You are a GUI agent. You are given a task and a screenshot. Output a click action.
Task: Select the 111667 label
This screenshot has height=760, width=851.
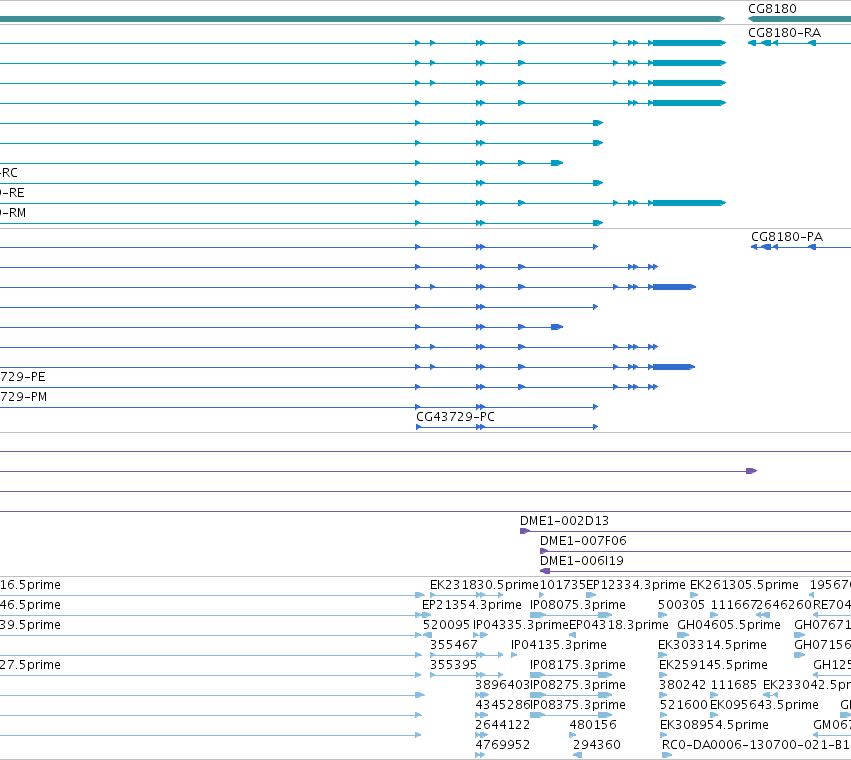click(x=734, y=605)
